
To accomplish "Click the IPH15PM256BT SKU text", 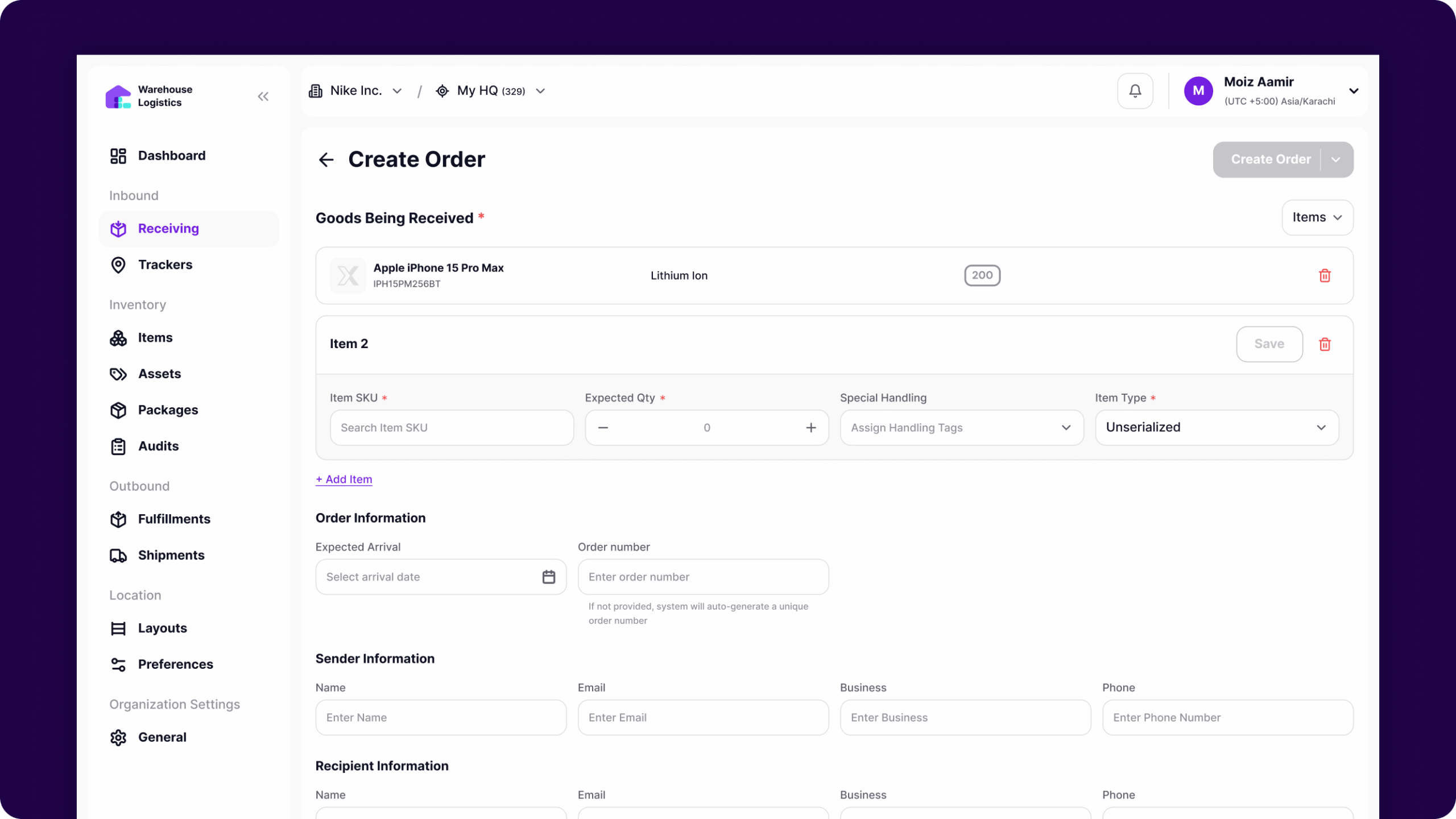I will click(407, 284).
